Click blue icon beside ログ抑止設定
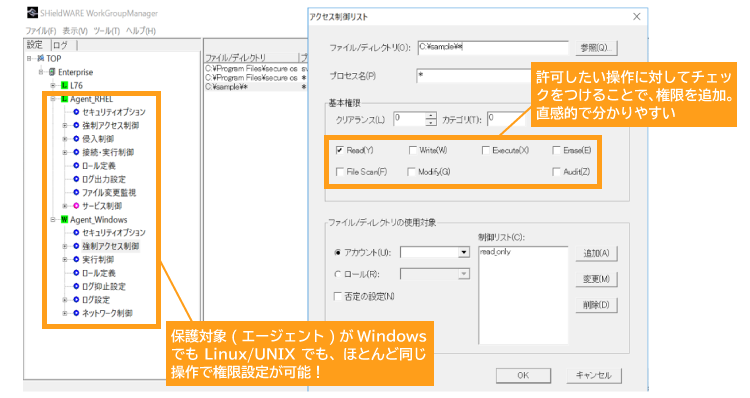The height and width of the screenshot is (398, 750). (76, 286)
